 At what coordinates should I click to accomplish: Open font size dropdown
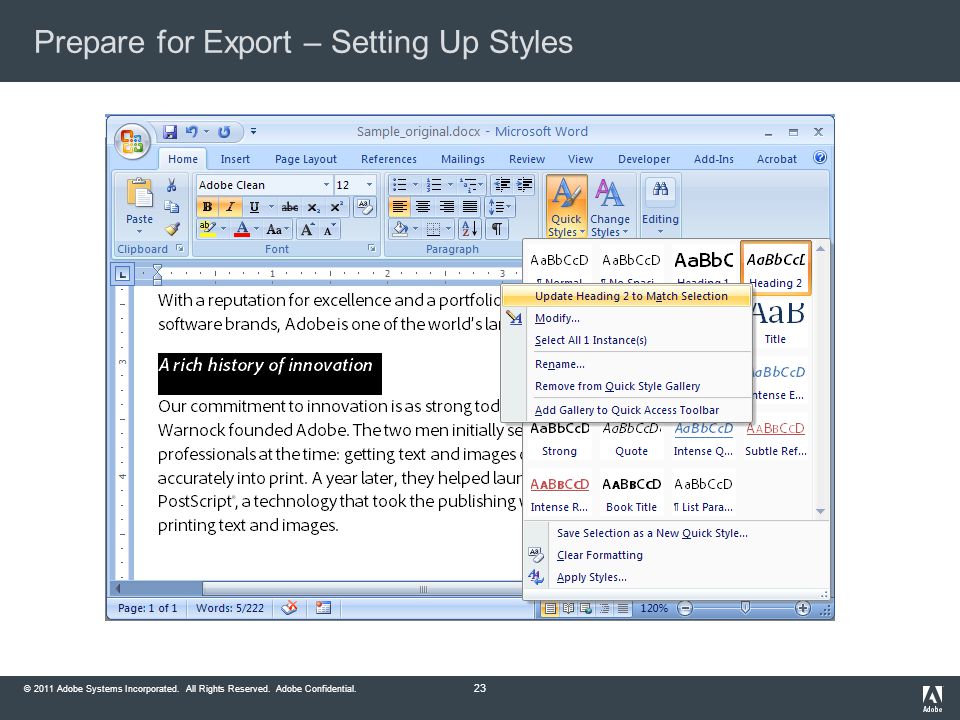[x=369, y=185]
